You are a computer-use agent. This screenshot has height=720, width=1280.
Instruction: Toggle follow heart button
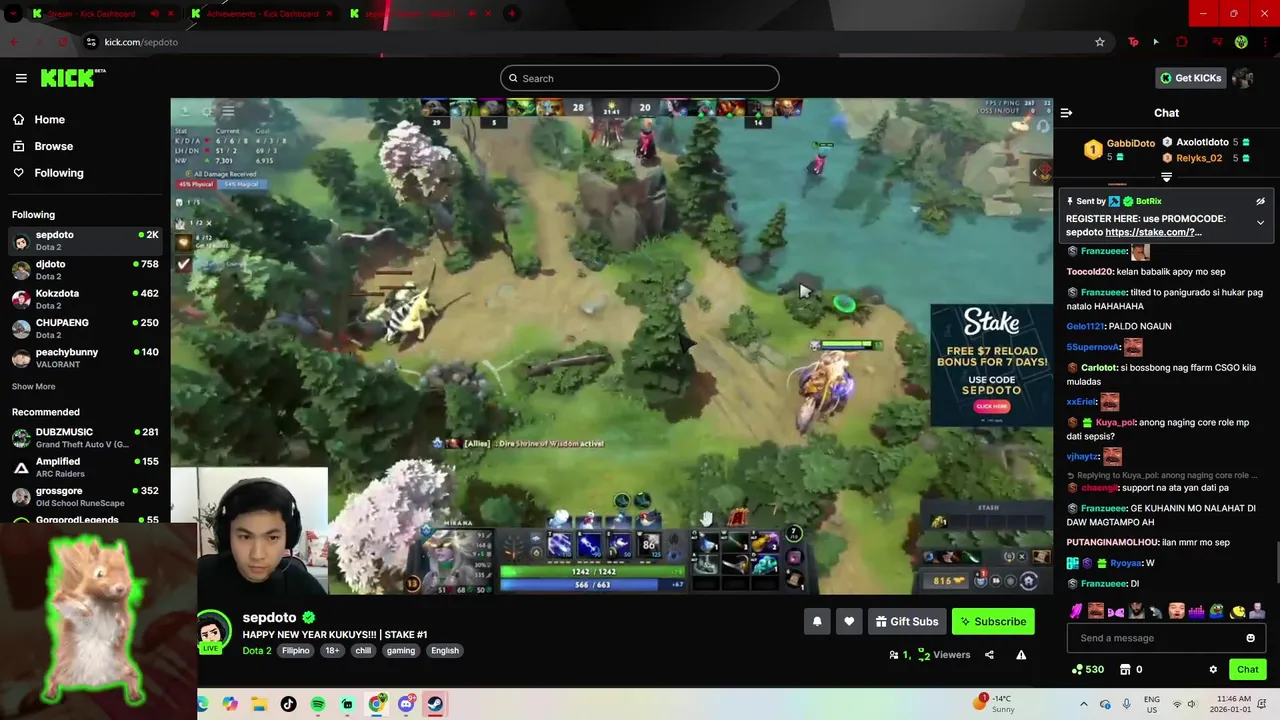point(849,621)
